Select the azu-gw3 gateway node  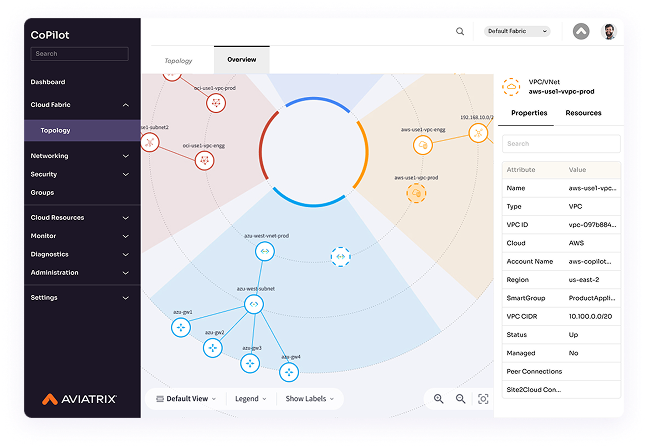pyautogui.click(x=250, y=364)
